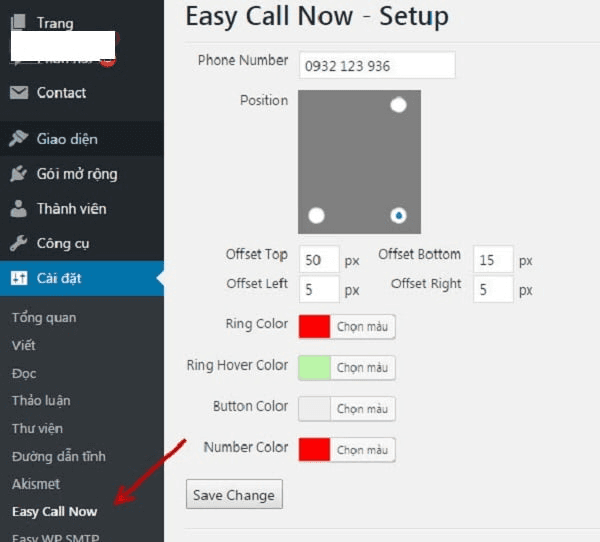Click the Offset Bottom label
600x542 pixels.
[x=419, y=254]
